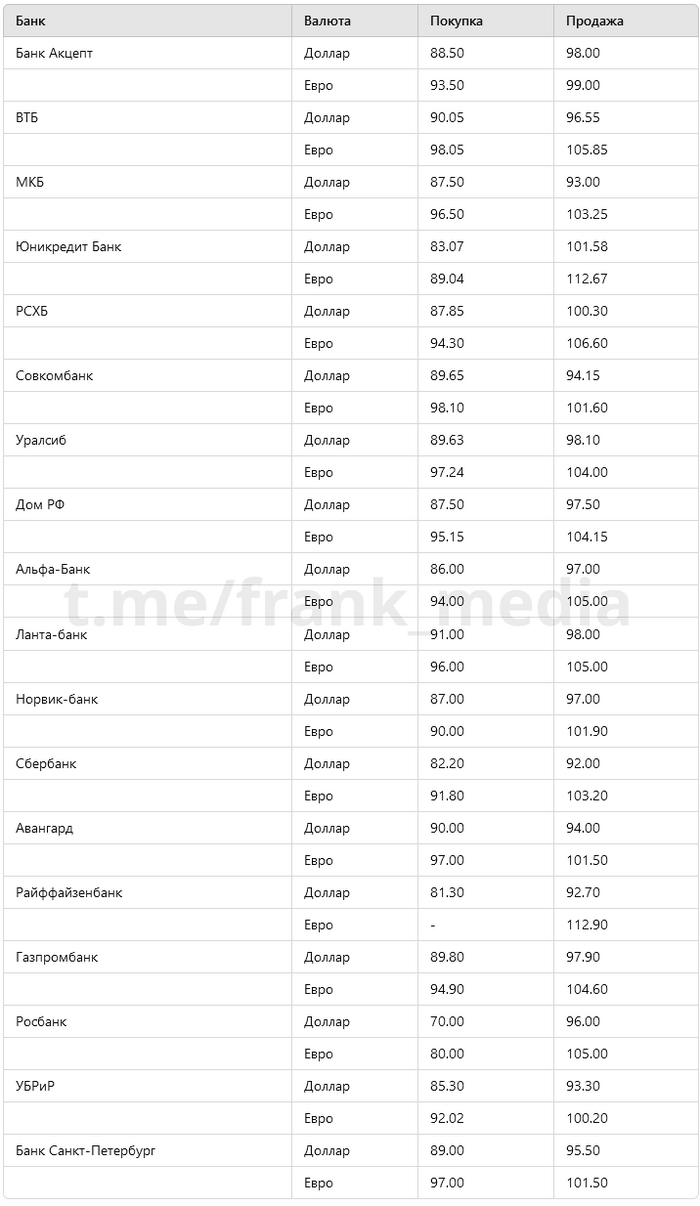Click the Валюта column header

327,21
